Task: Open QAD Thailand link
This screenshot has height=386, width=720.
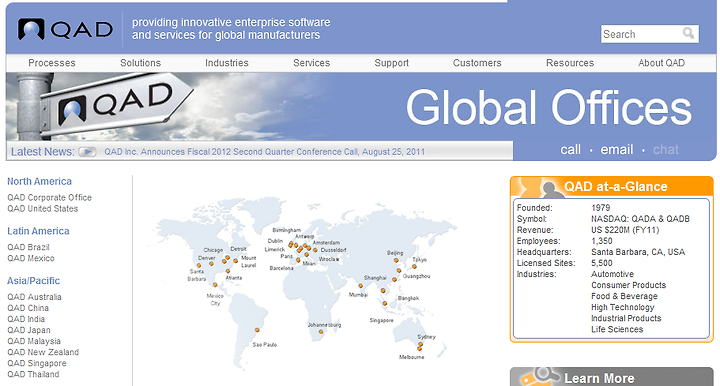Action: point(33,374)
